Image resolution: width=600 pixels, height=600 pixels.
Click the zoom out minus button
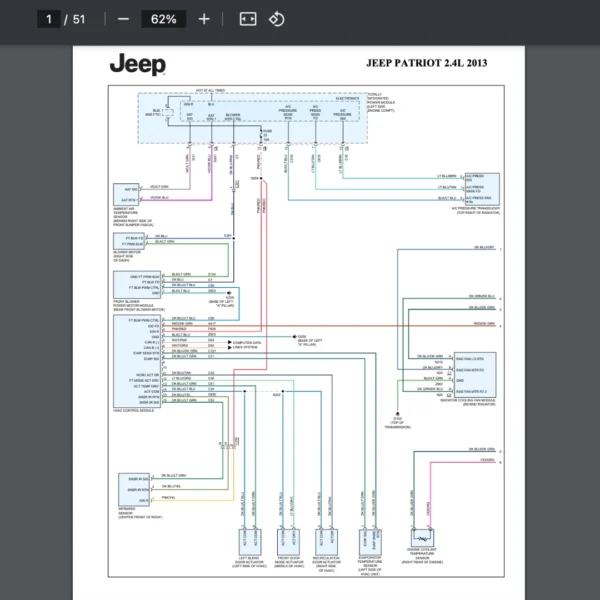tap(123, 19)
